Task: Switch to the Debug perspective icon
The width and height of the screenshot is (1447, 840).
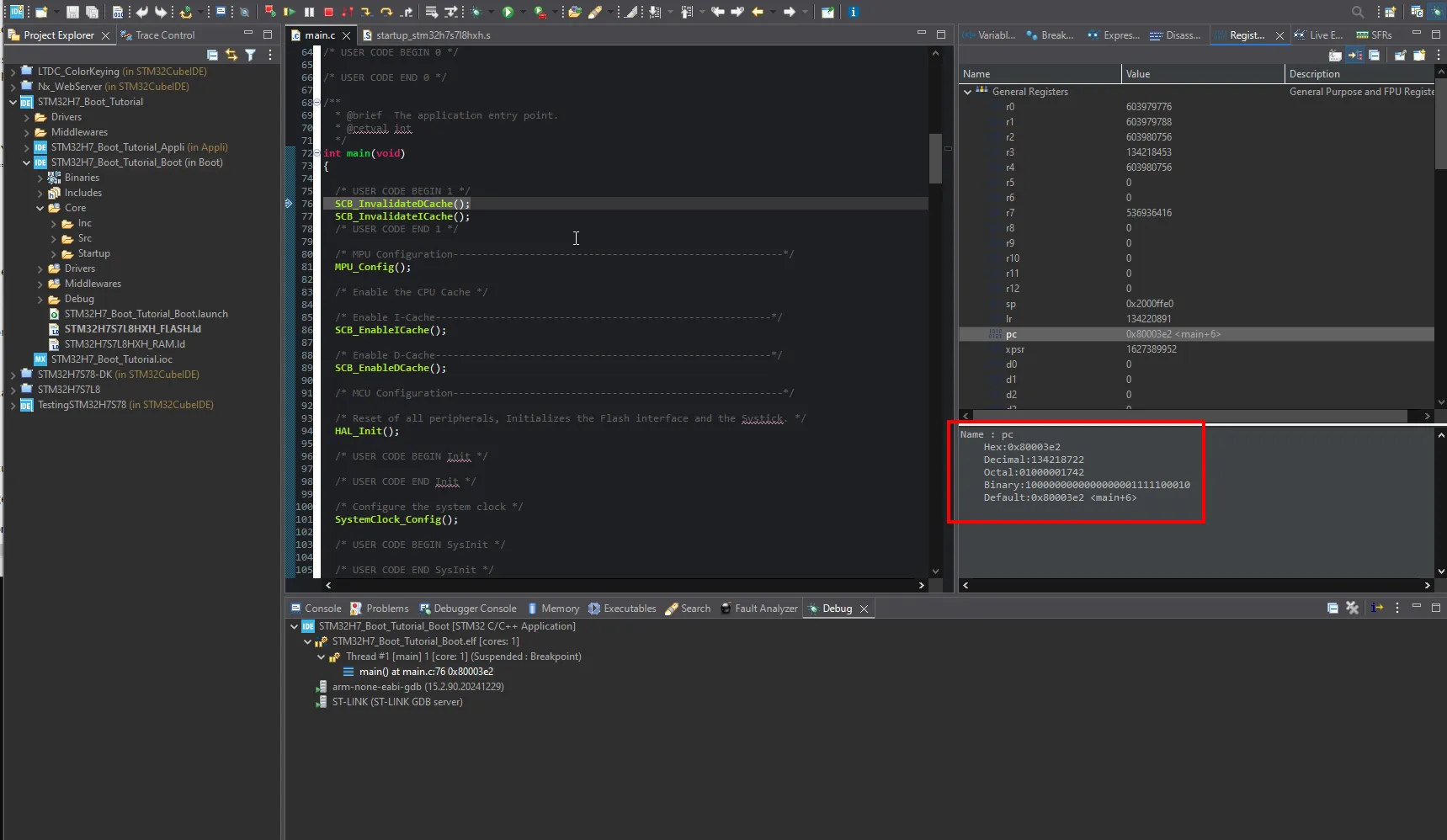Action: [1436, 11]
